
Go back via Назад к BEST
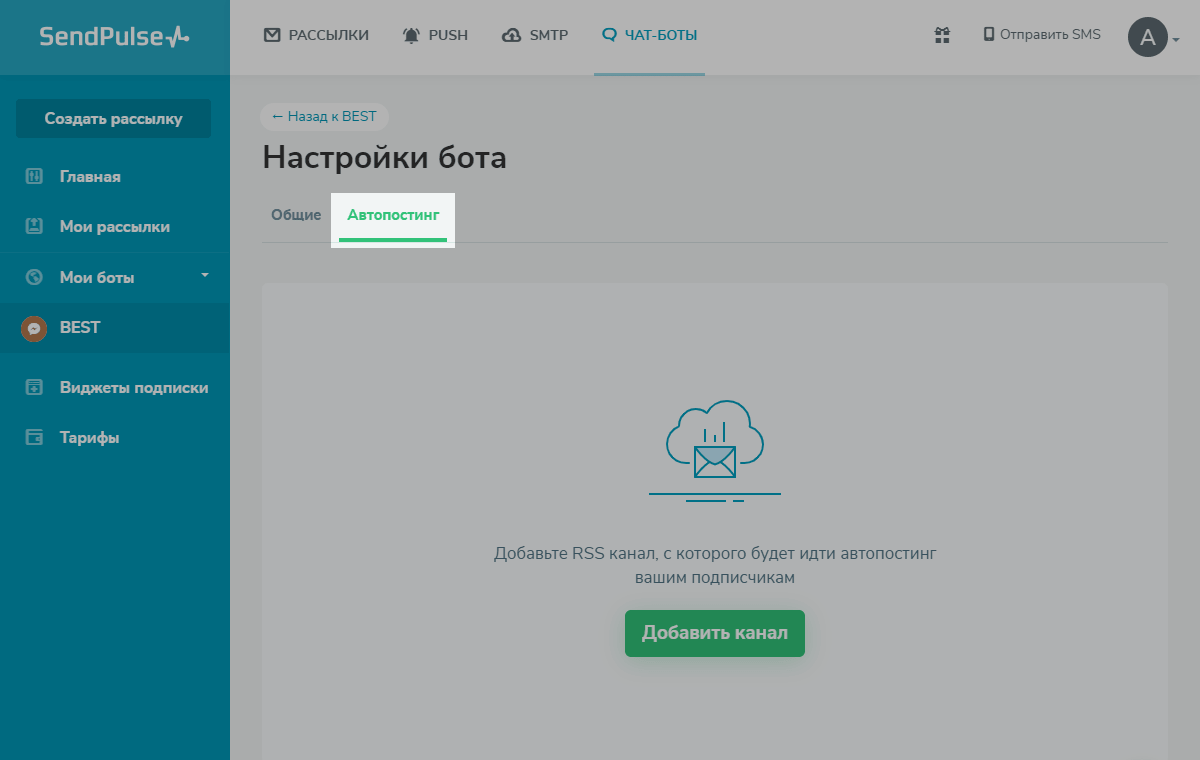click(x=324, y=116)
